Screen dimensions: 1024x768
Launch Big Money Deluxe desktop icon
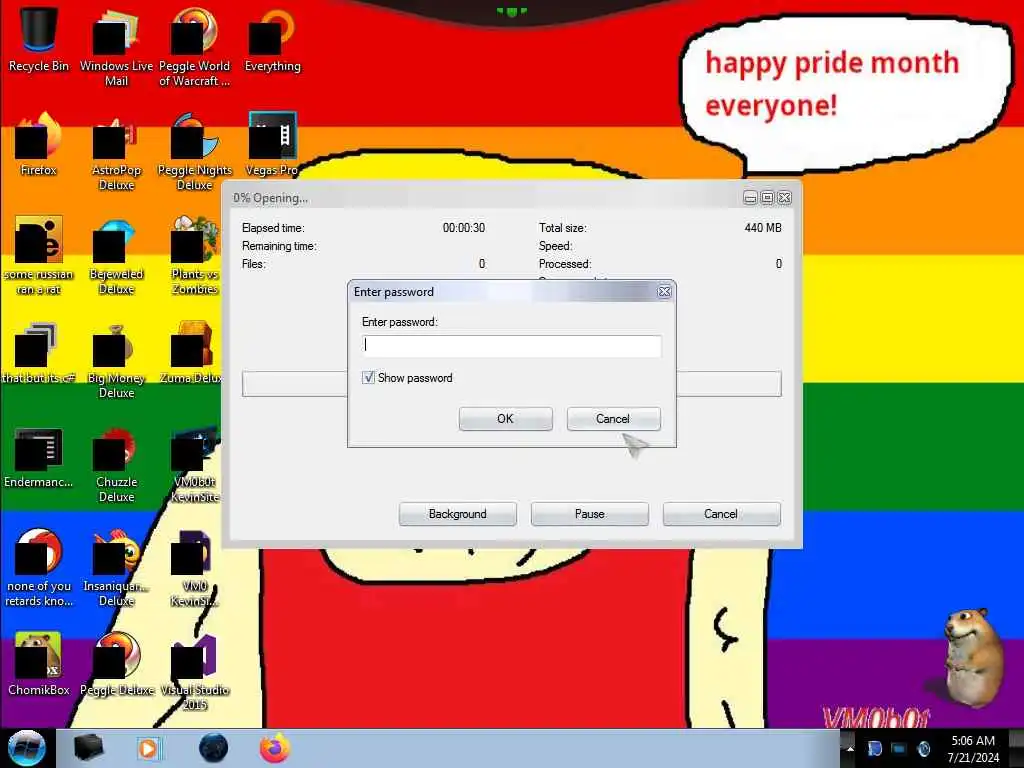tap(116, 359)
